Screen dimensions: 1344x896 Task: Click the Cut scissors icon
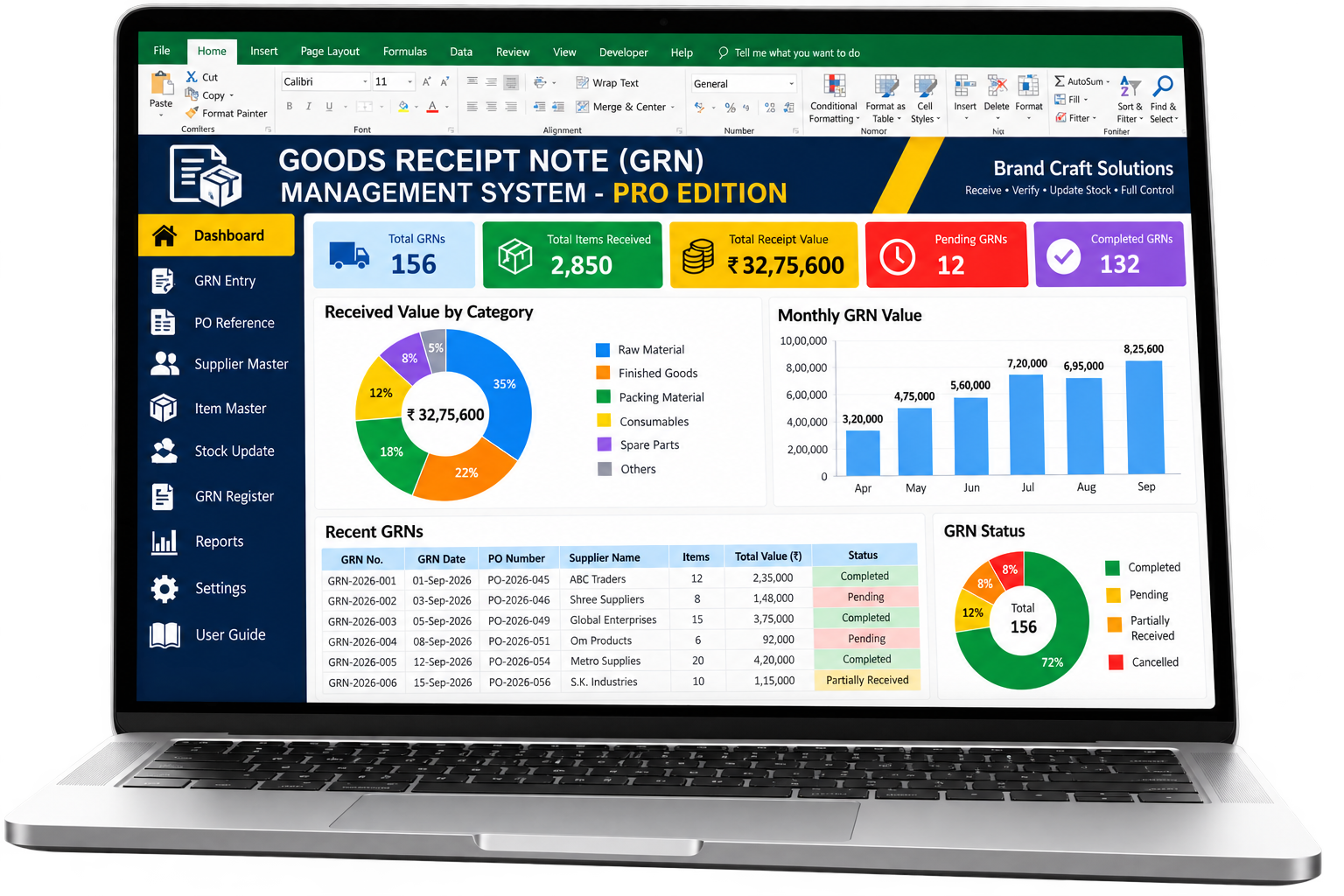click(x=192, y=77)
